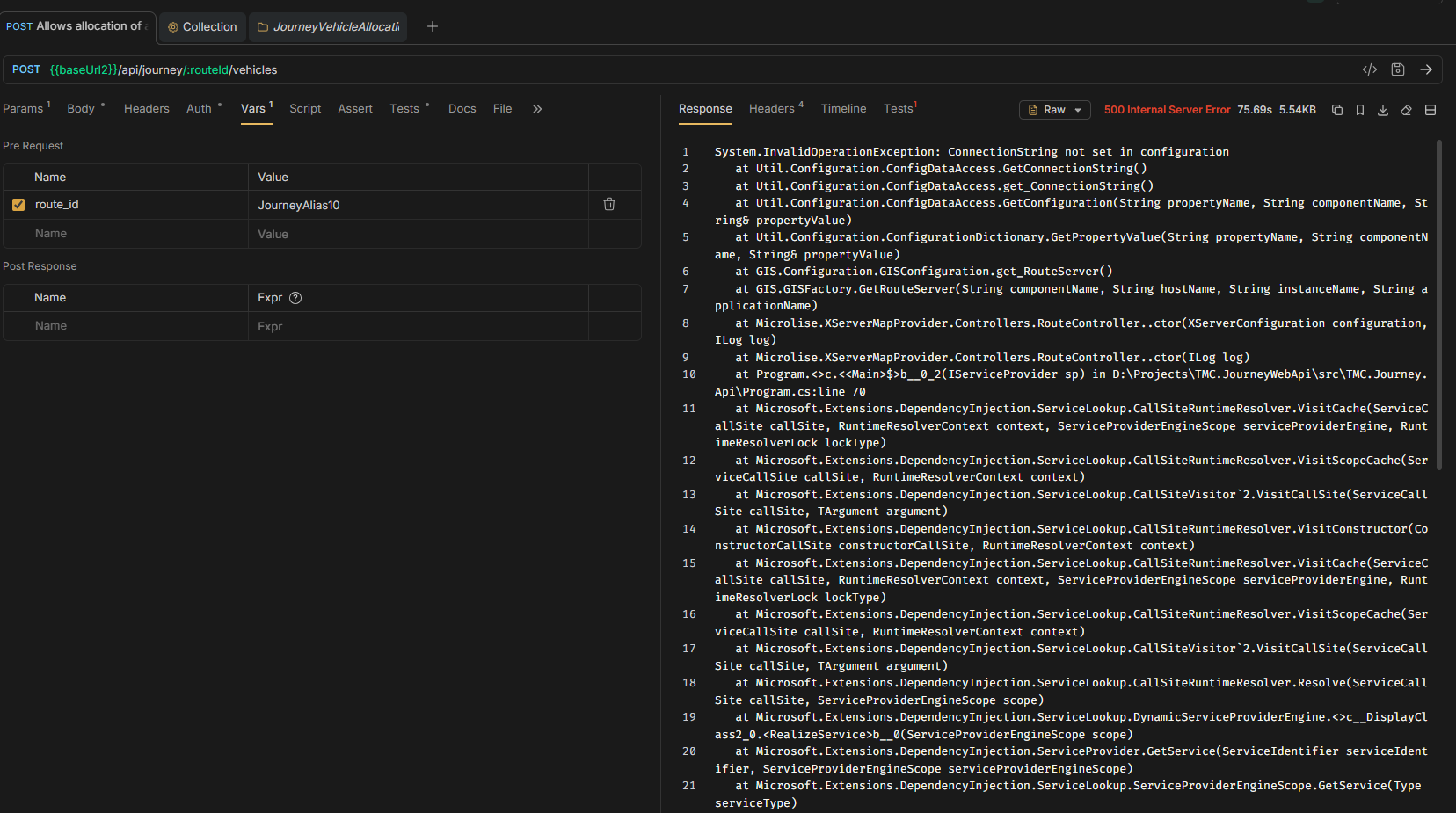Send the request with the arrow icon
Viewport: 1456px width, 813px height.
pyautogui.click(x=1426, y=69)
